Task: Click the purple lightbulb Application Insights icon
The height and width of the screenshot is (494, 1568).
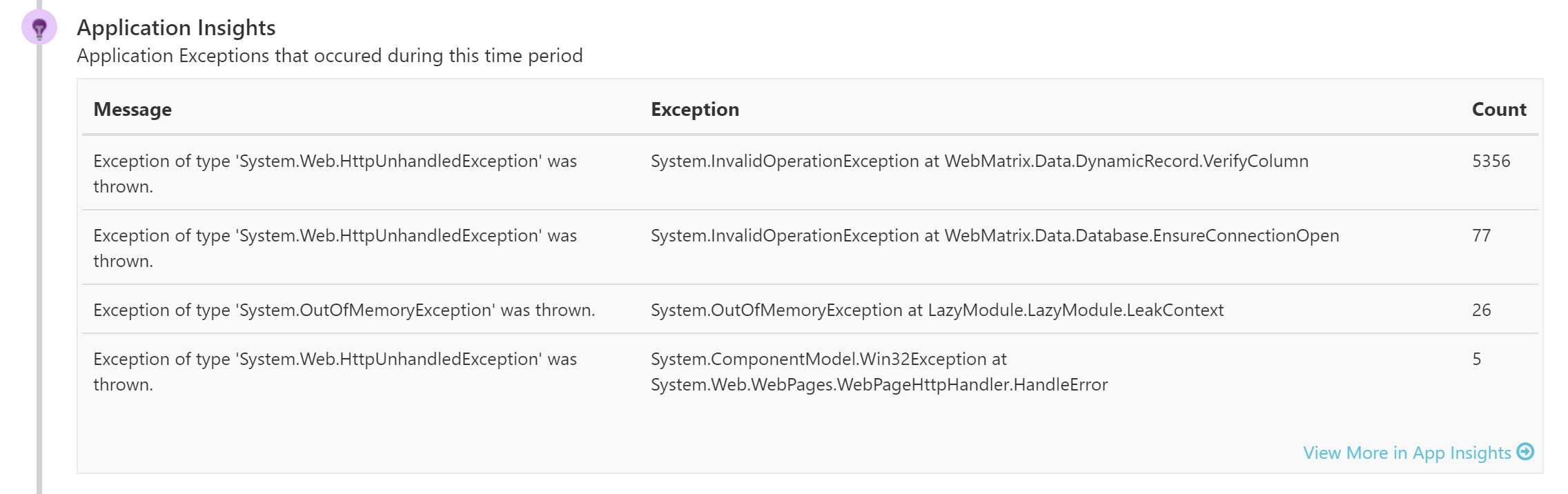Action: tap(39, 28)
